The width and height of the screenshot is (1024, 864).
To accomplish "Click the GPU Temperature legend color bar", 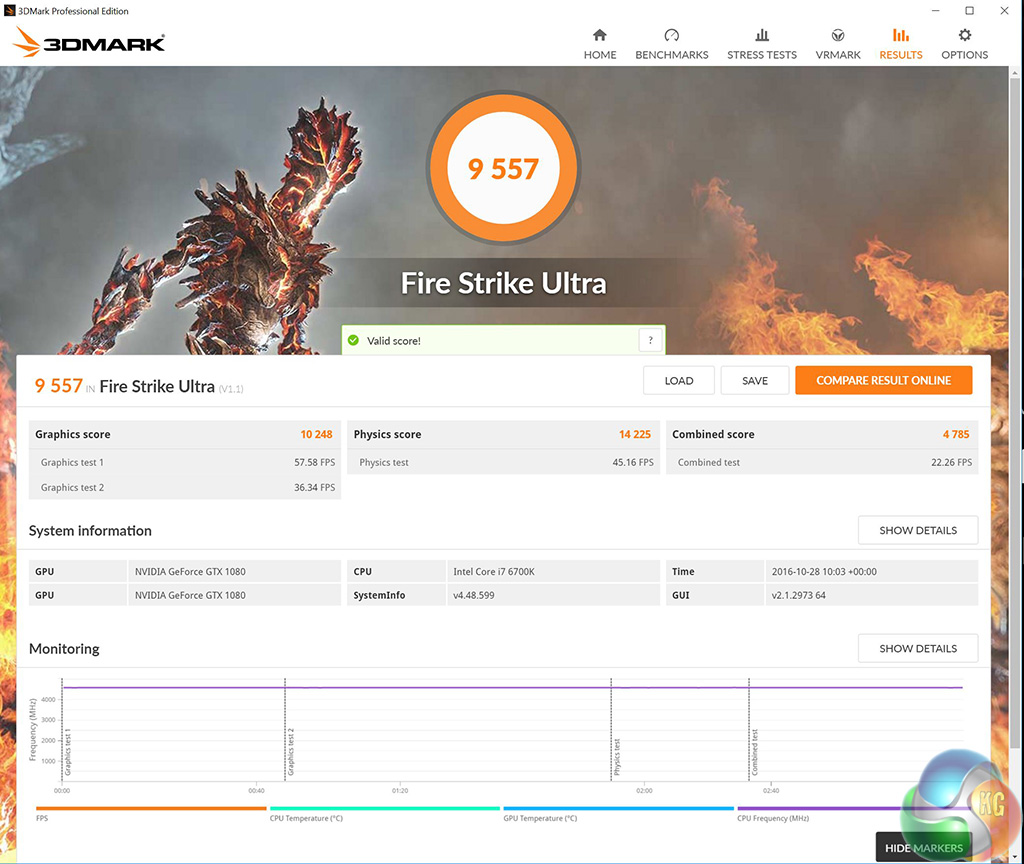I will click(618, 808).
